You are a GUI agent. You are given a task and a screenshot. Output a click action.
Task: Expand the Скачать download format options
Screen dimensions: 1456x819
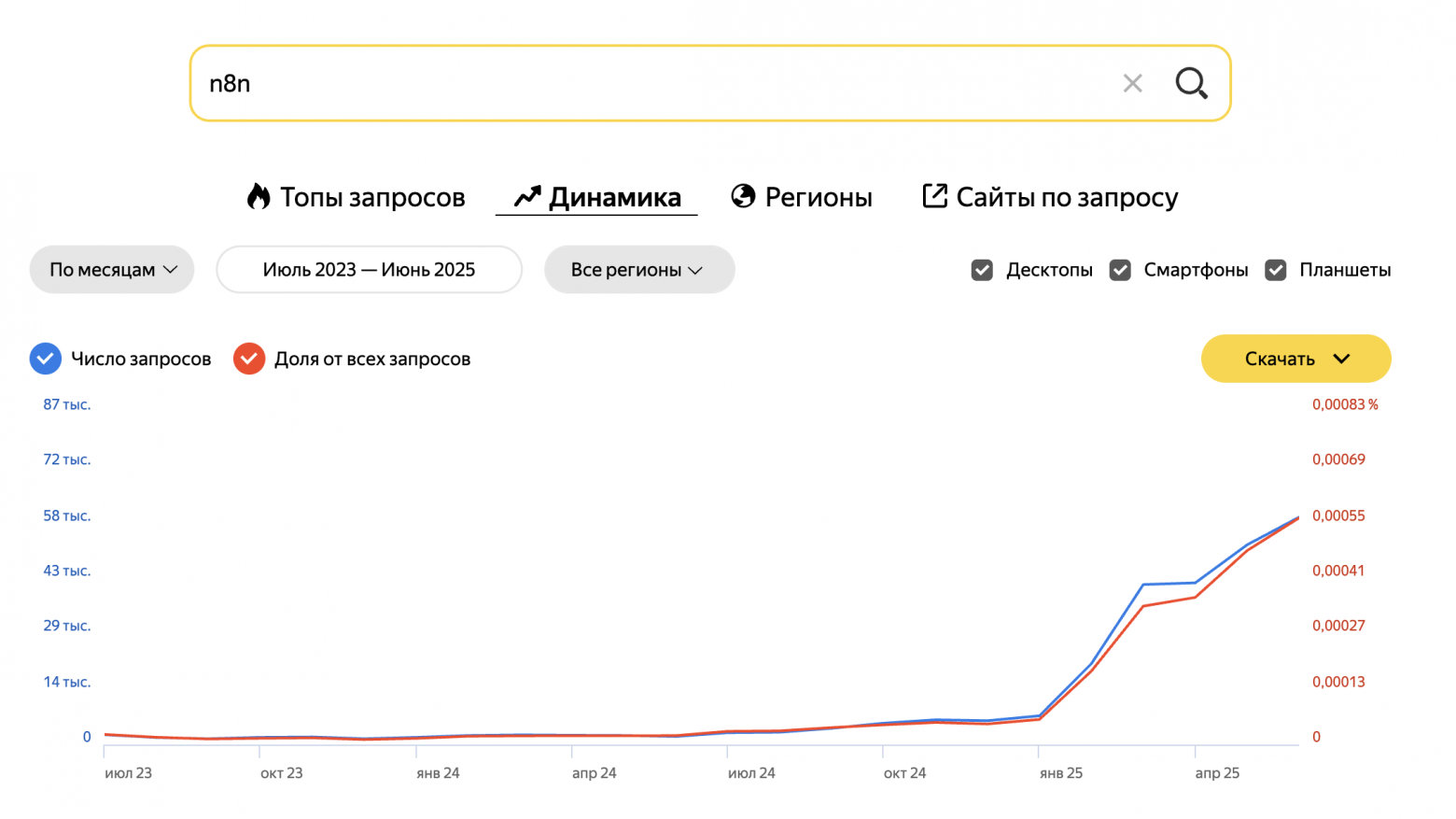pos(1342,359)
